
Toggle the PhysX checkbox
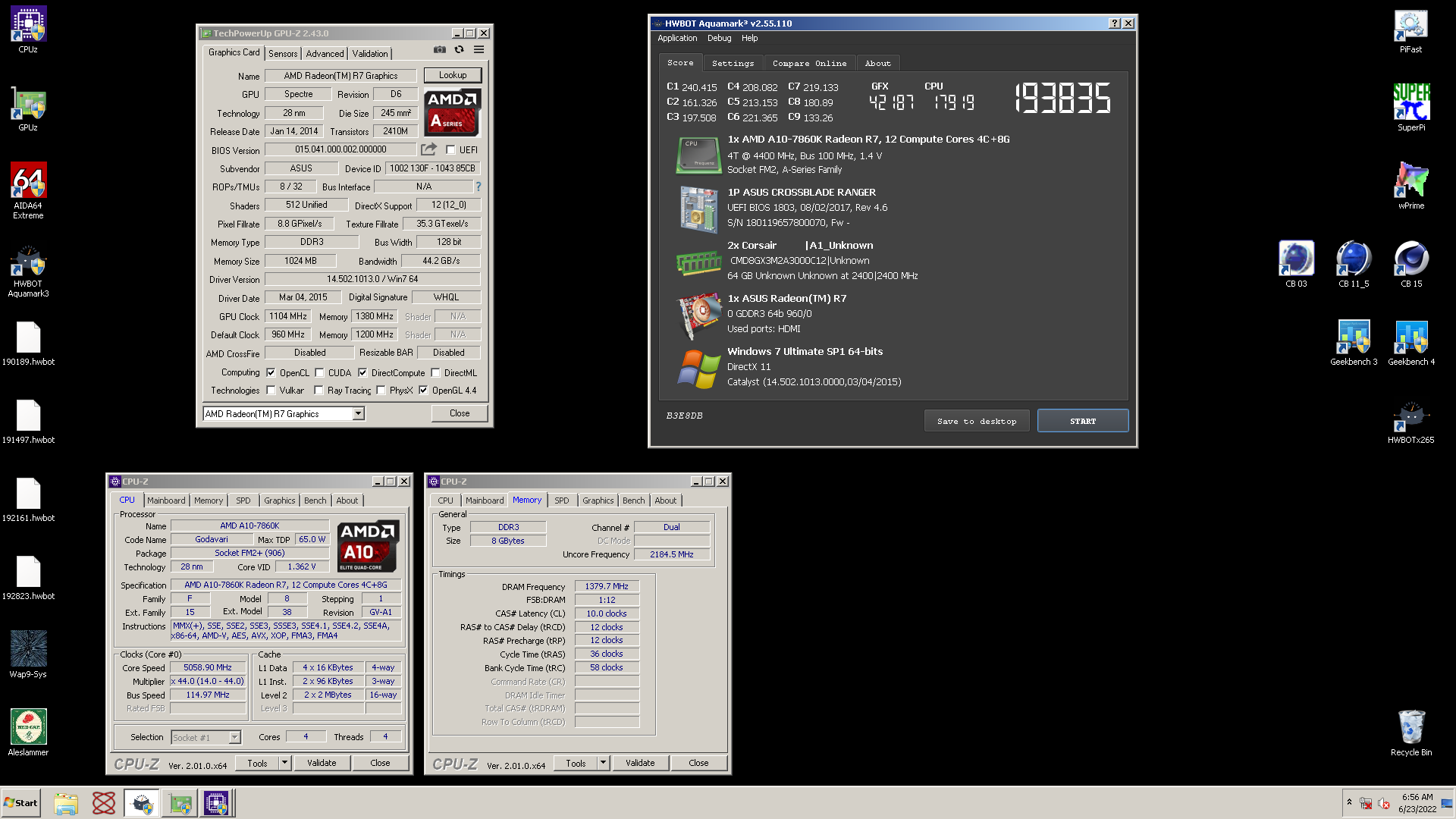point(381,391)
